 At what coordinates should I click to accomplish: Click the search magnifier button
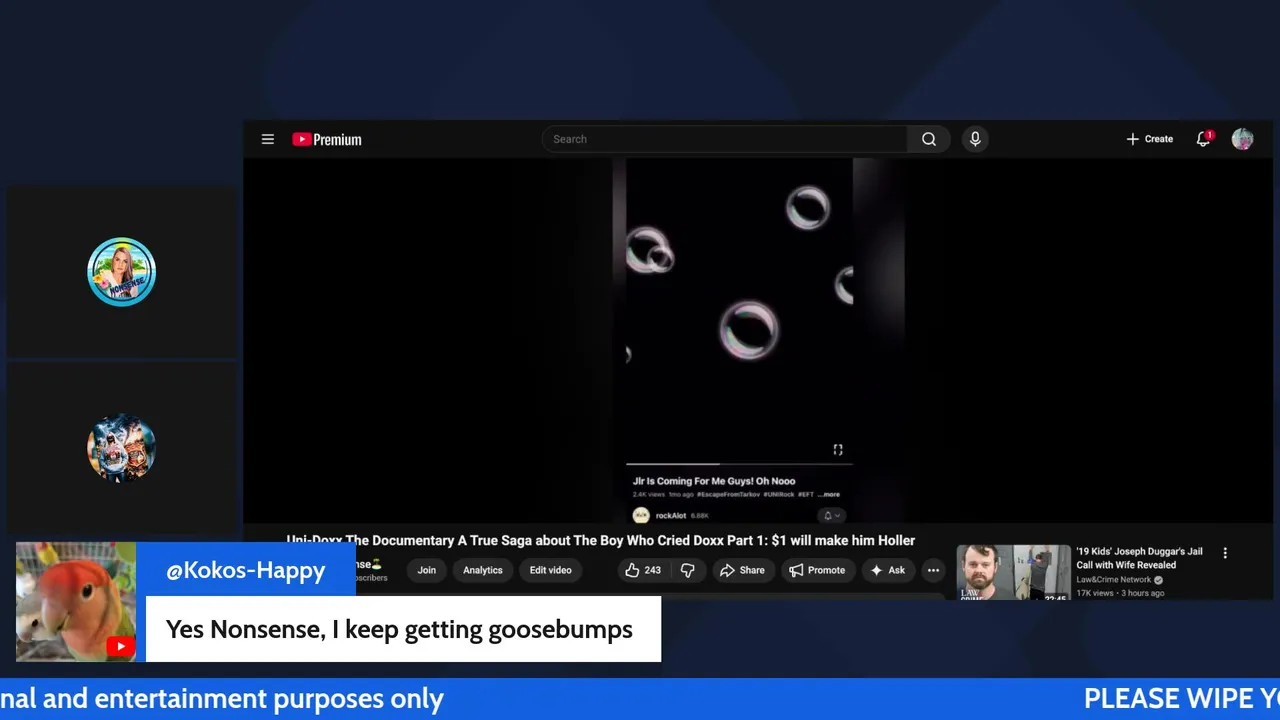tap(929, 139)
